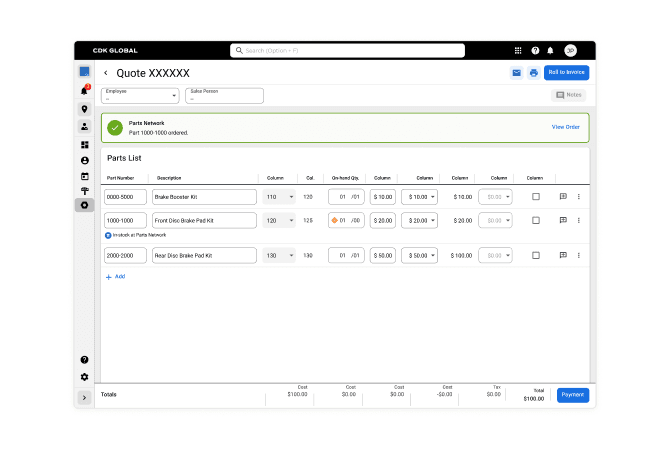Image resolution: width=670 pixels, height=450 pixels.
Task: Tick checkbox in Rear Disc Brake Pad Kit row
Action: [536, 256]
